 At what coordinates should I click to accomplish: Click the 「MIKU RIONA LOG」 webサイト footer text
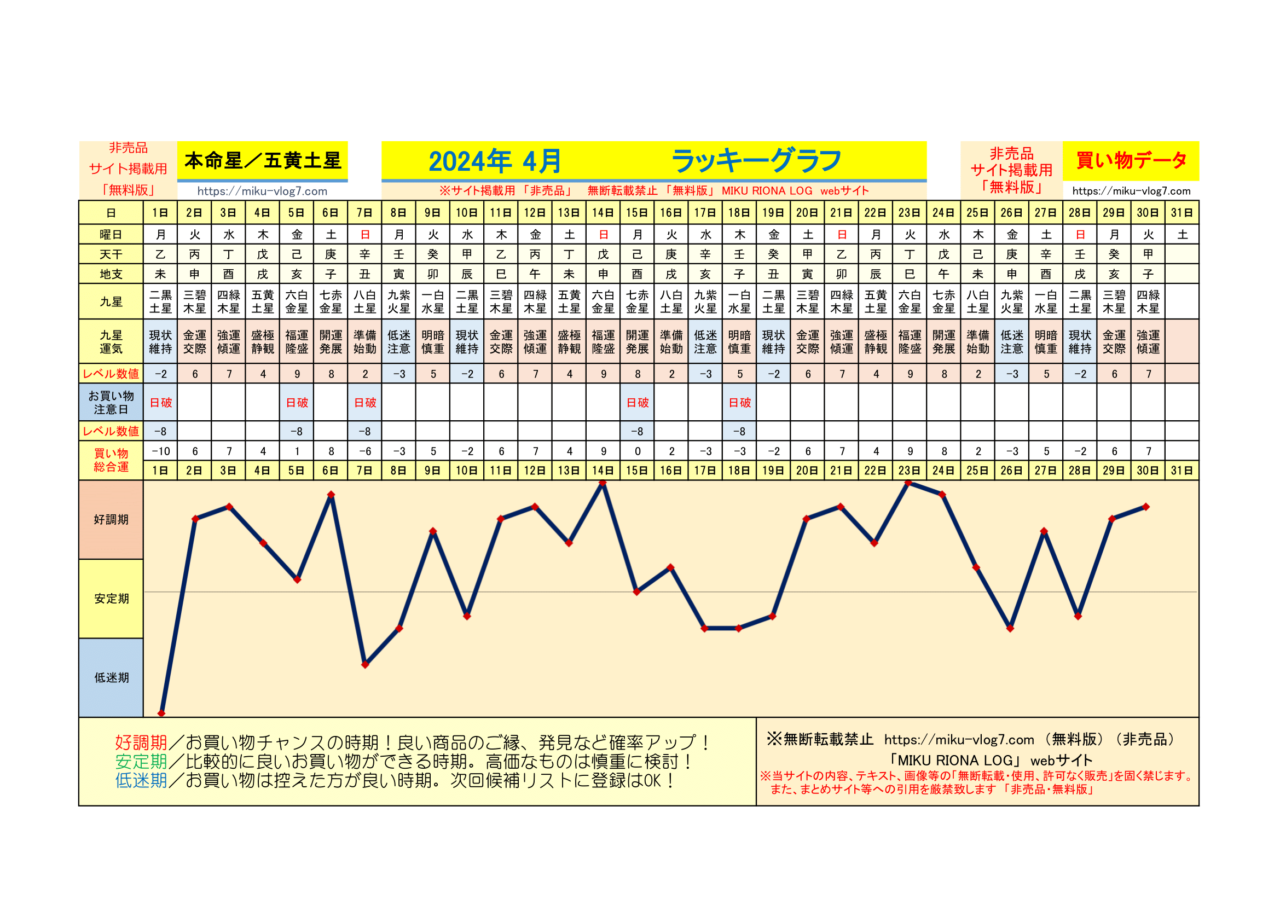tap(977, 760)
